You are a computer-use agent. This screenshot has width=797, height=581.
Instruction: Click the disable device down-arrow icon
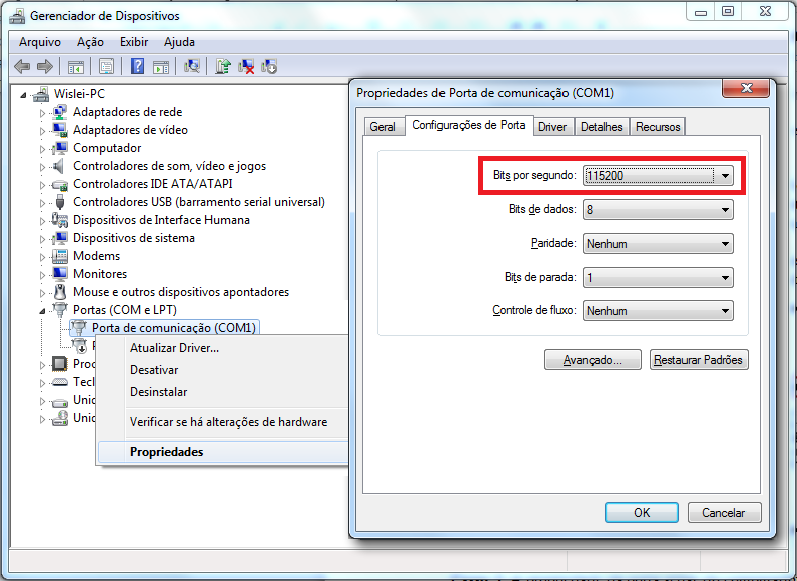point(269,66)
